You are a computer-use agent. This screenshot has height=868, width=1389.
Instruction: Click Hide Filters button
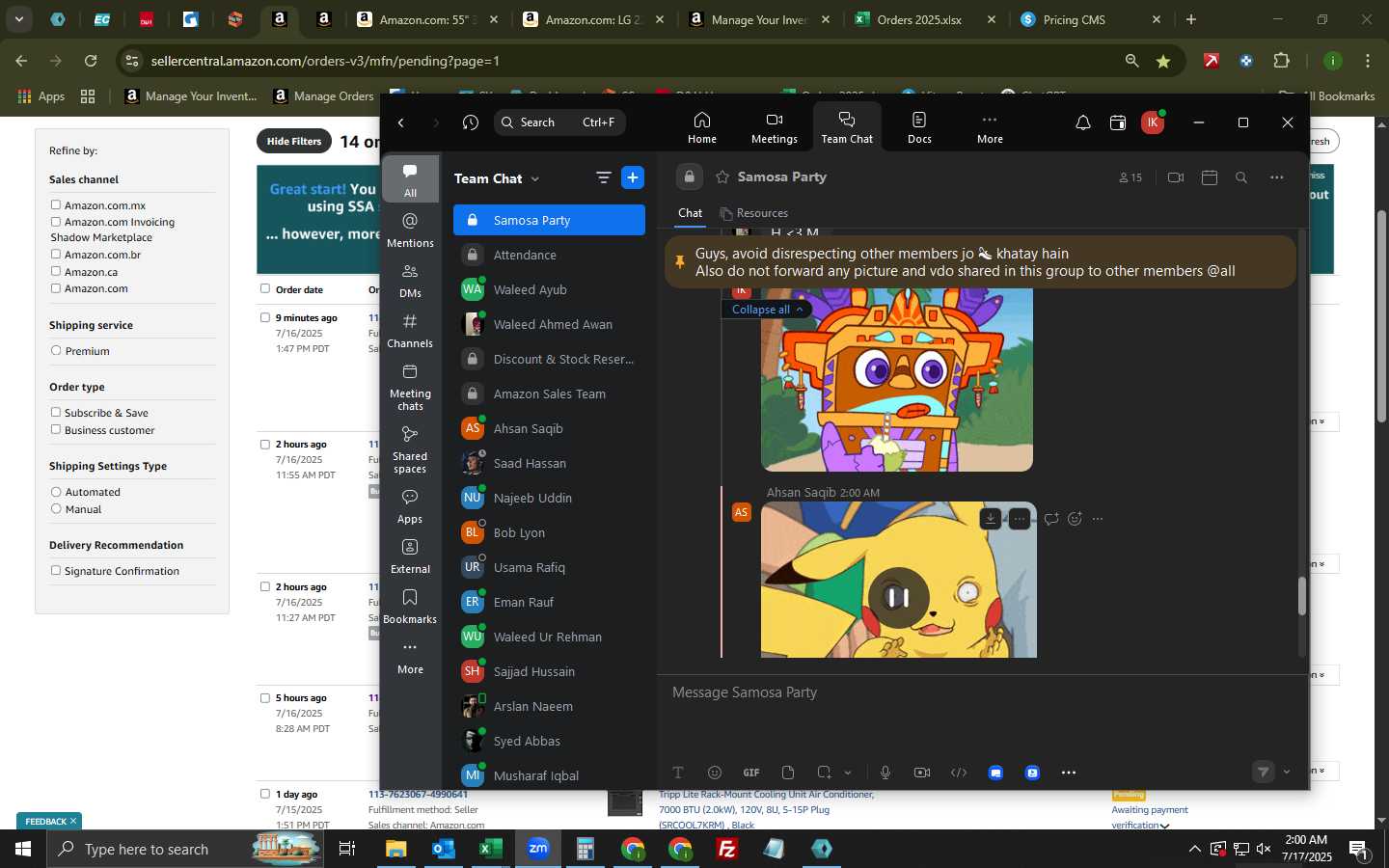point(294,141)
